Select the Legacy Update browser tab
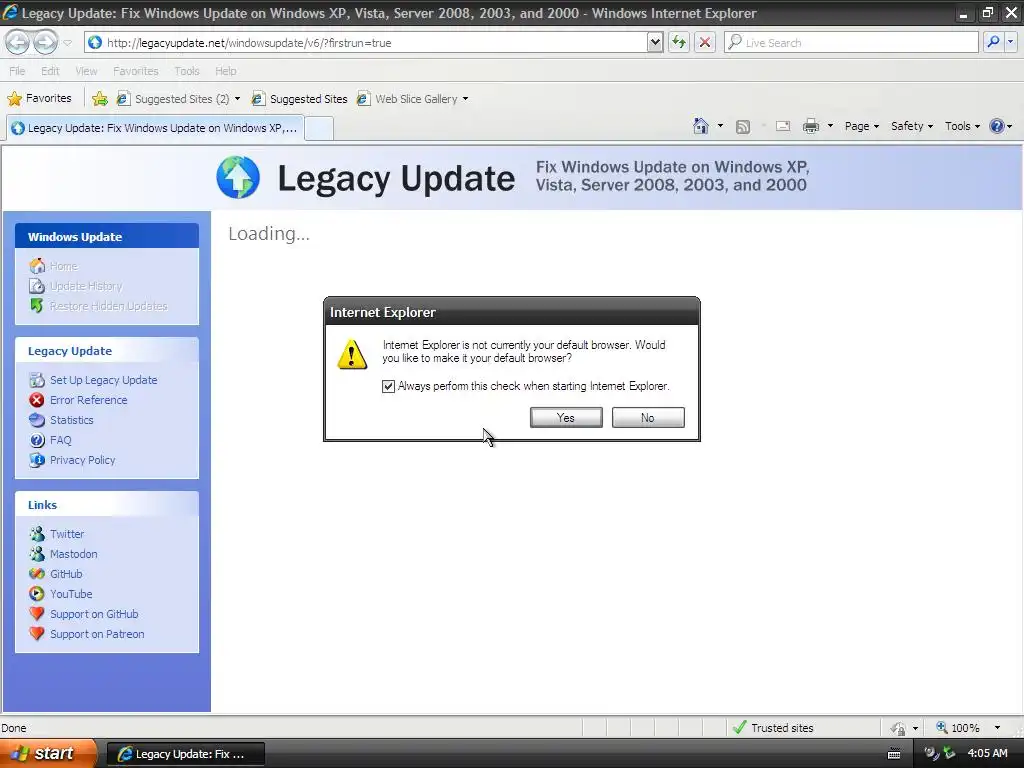1024x768 pixels. point(155,128)
